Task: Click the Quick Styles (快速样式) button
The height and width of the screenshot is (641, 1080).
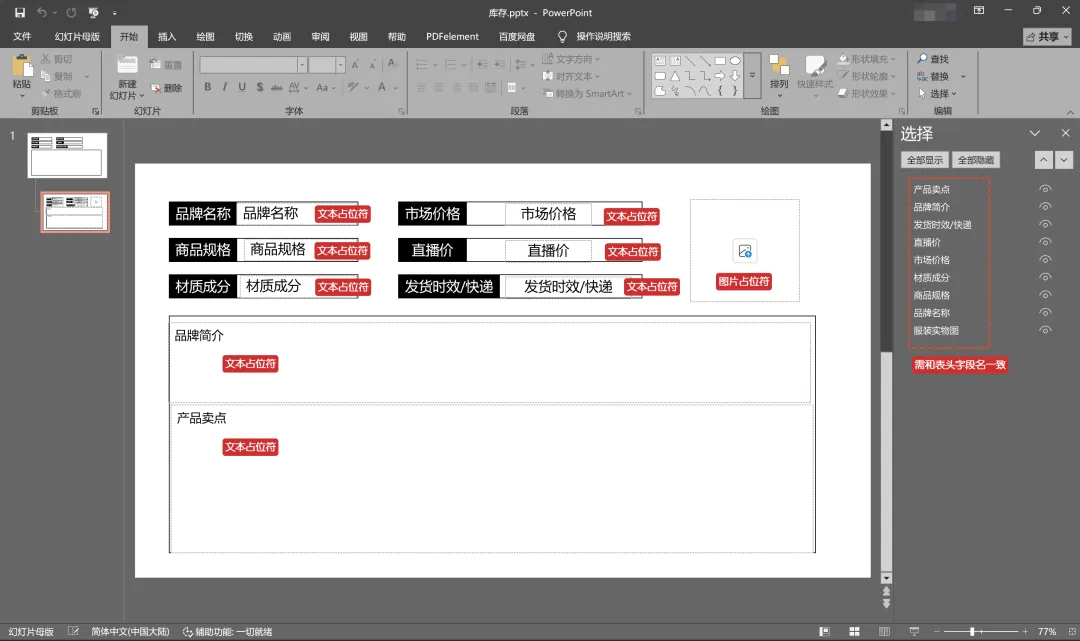Action: [x=815, y=72]
